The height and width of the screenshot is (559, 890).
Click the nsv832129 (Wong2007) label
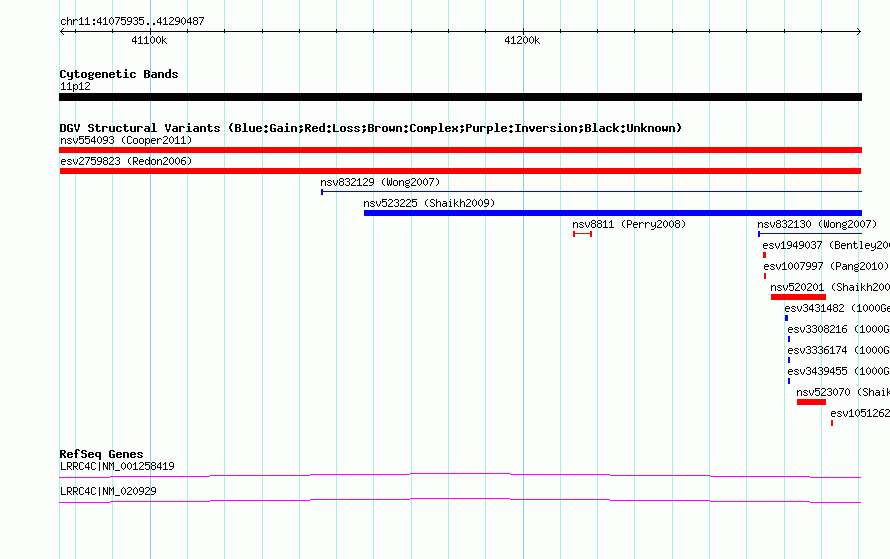point(380,182)
